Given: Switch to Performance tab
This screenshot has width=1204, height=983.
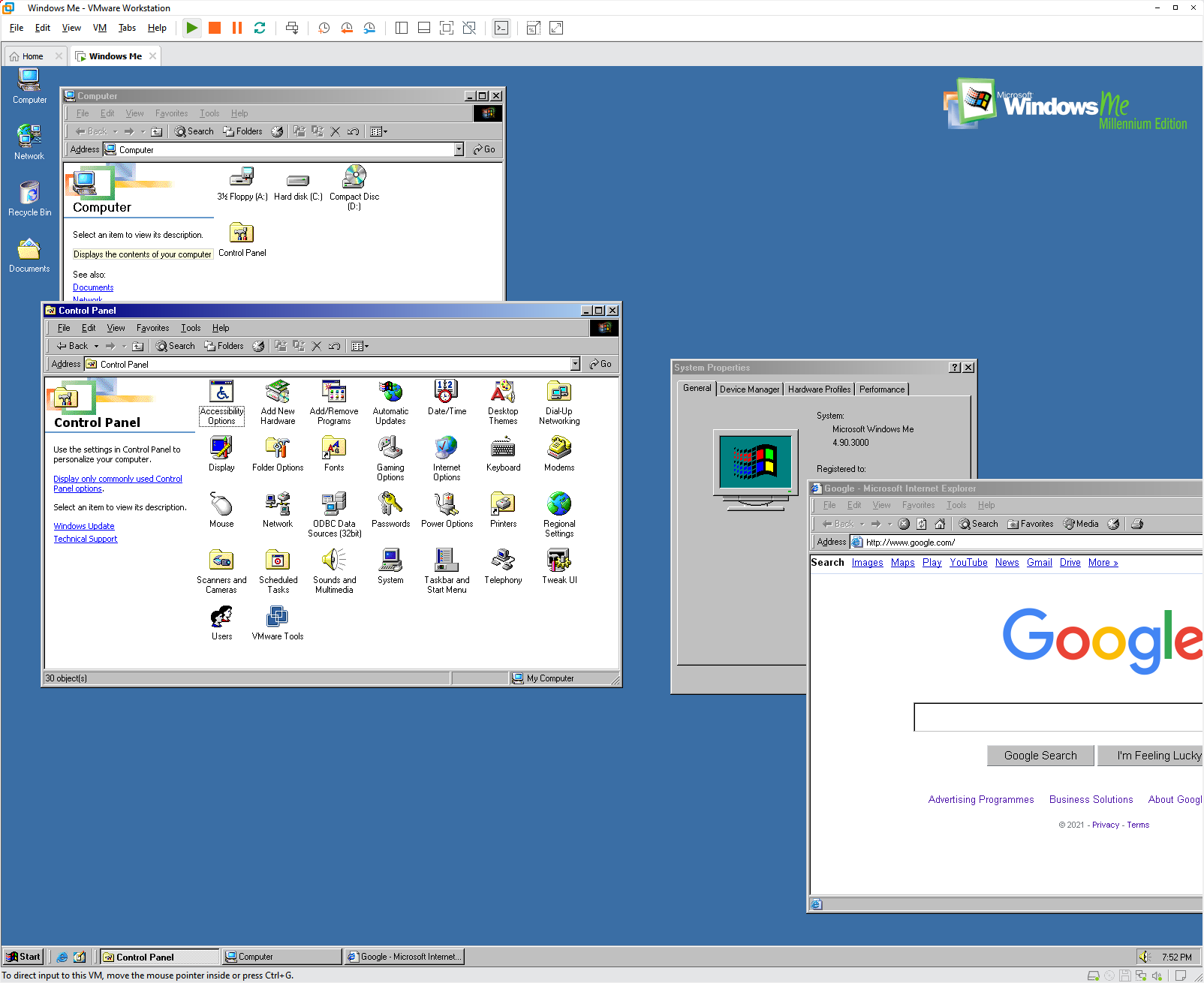Looking at the screenshot, I should (882, 389).
